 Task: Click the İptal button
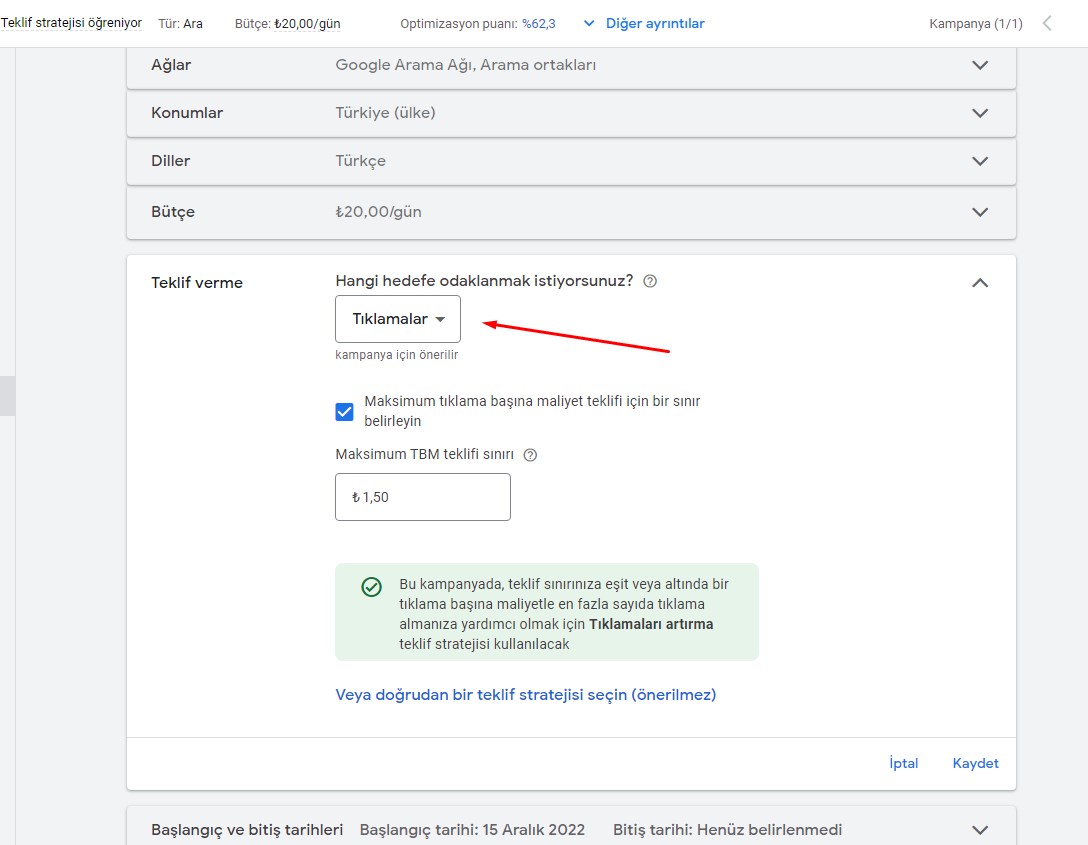[x=903, y=763]
